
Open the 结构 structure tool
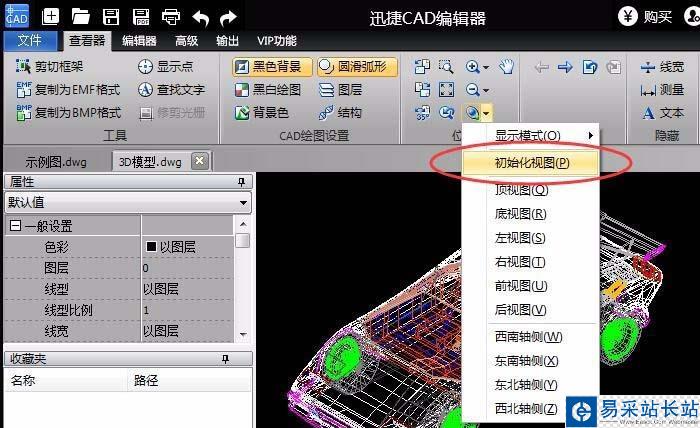point(340,112)
